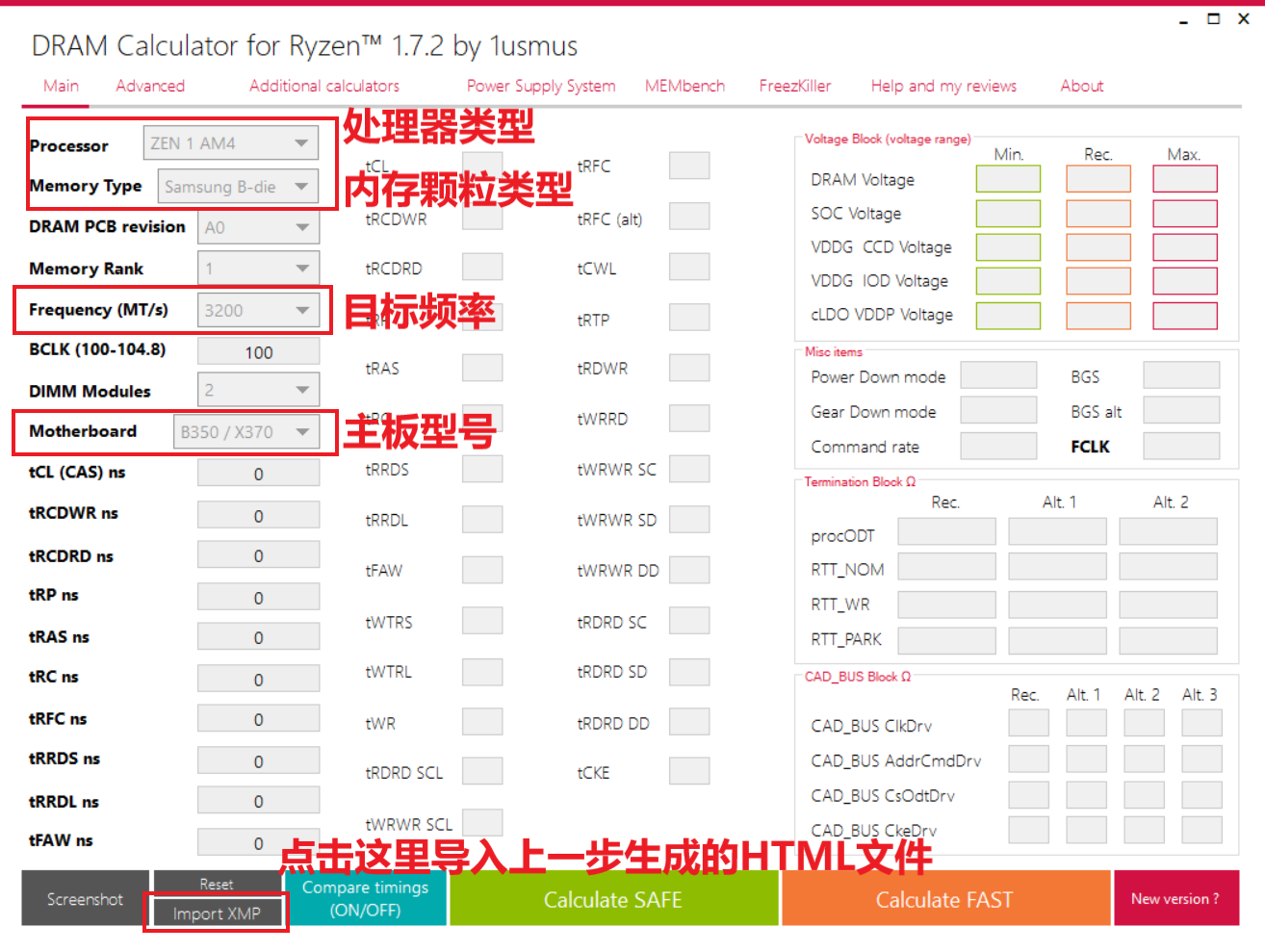This screenshot has height=952, width=1265.
Task: Click the tWRWR SC output box
Action: point(689,469)
